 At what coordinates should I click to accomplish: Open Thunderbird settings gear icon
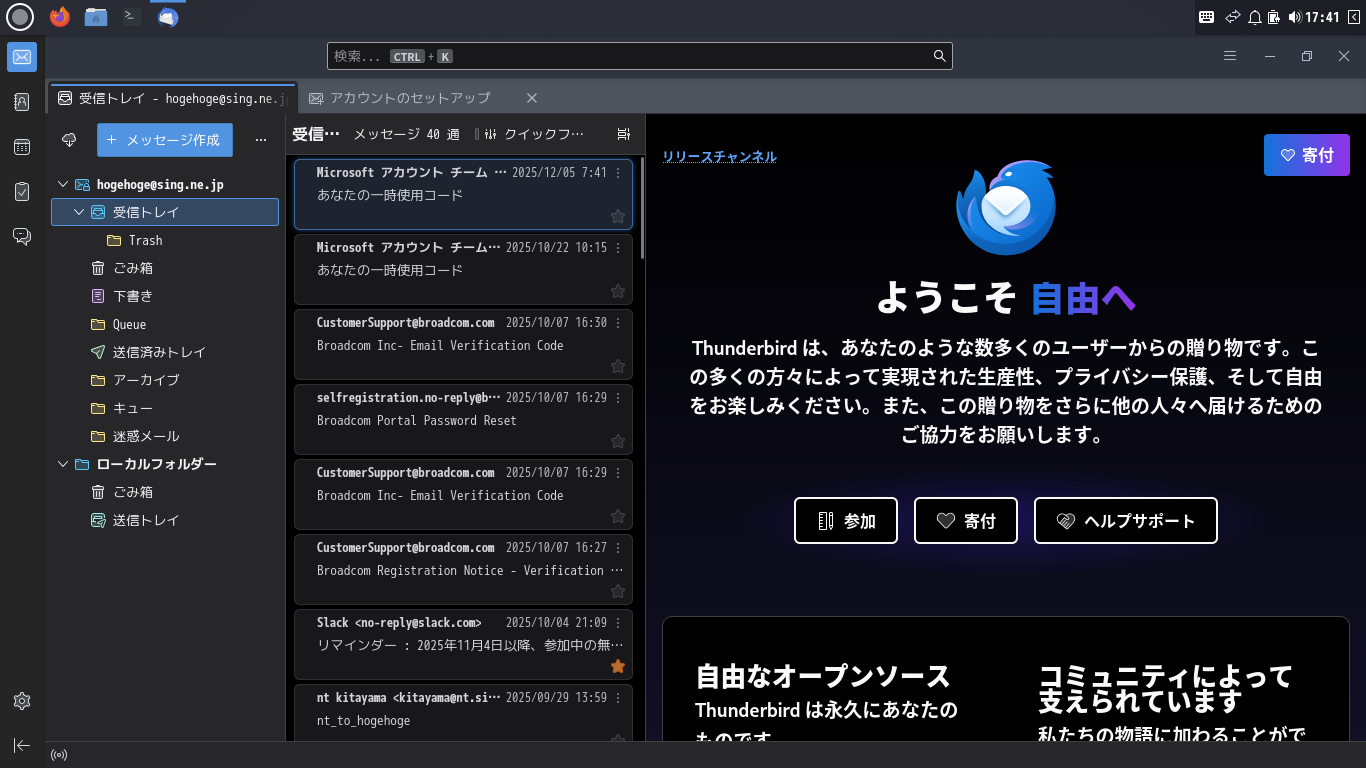22,701
